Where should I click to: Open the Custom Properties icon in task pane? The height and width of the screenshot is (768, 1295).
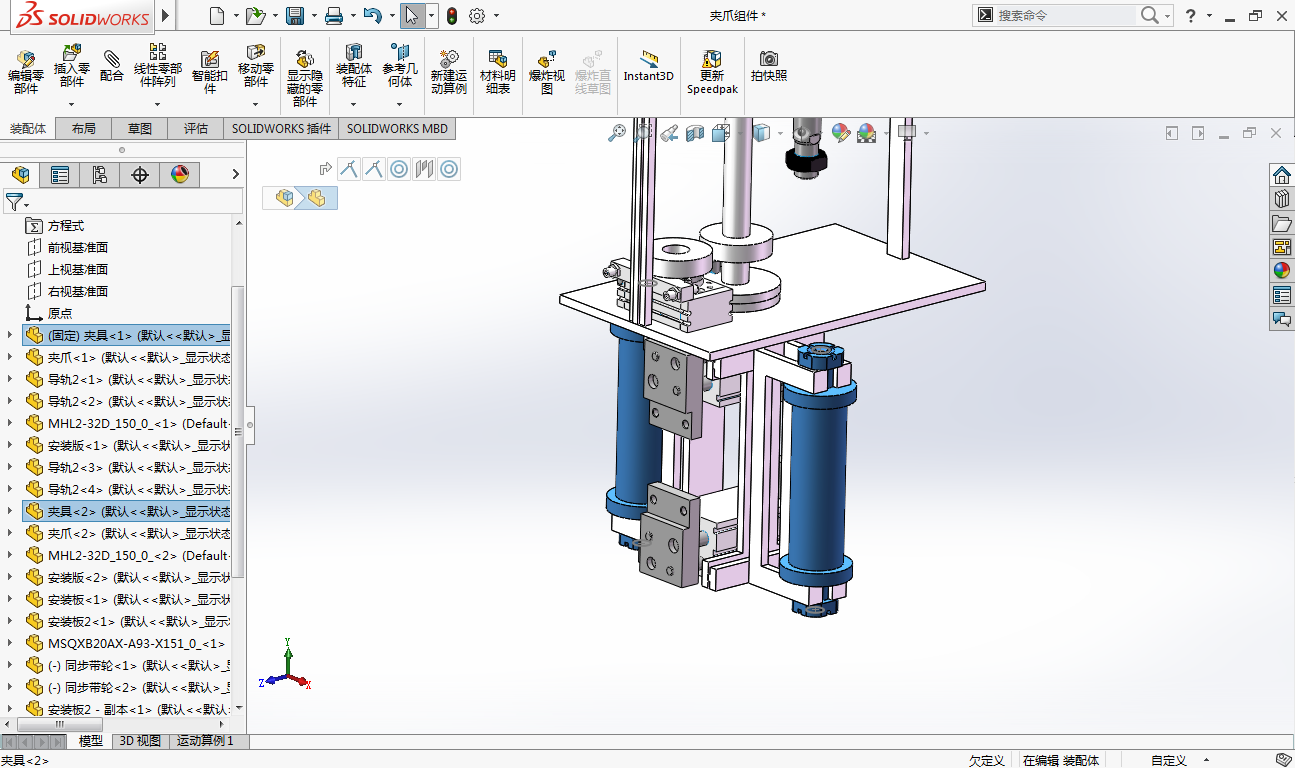(x=1281, y=295)
